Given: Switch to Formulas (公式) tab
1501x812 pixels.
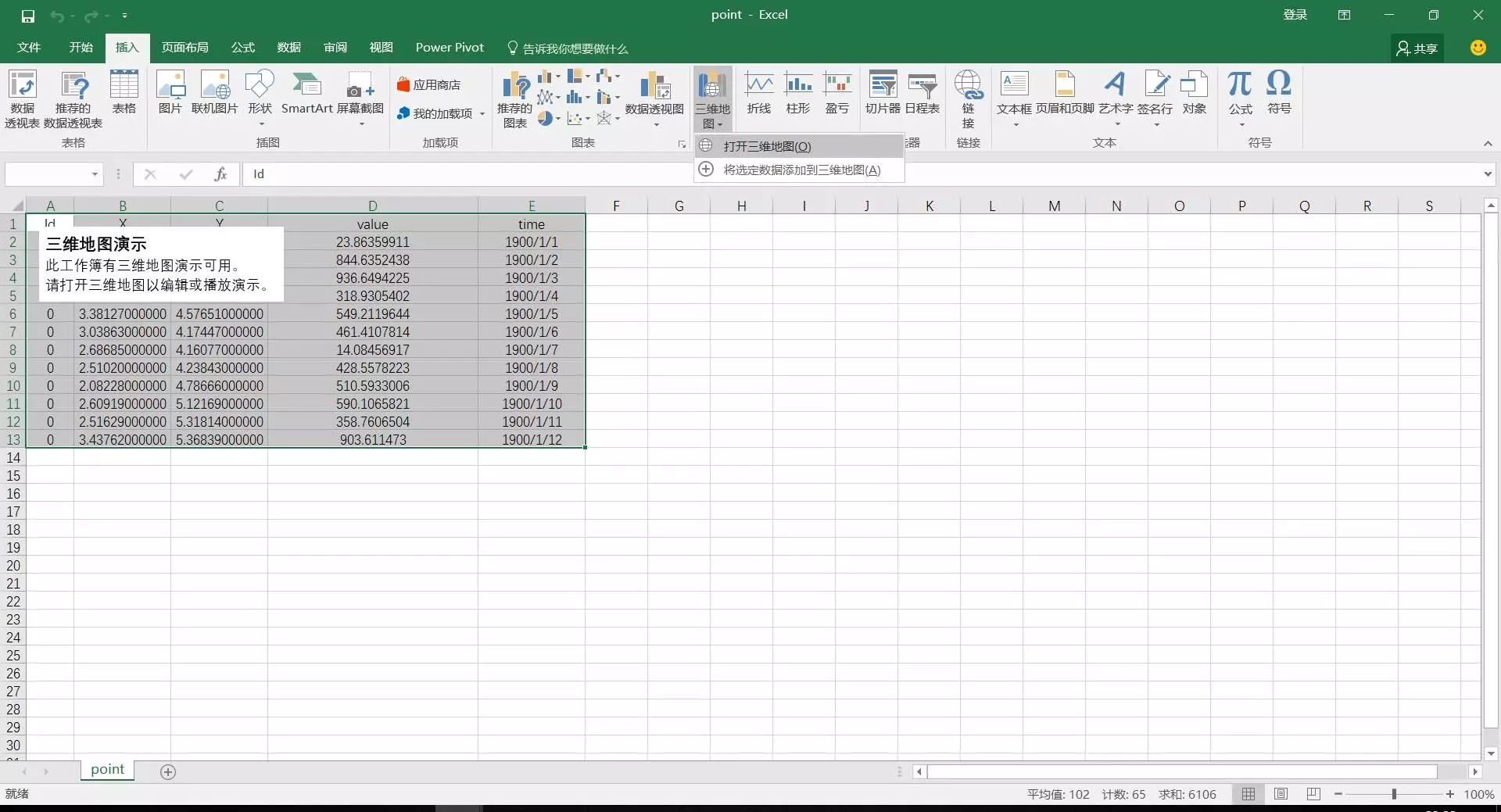Looking at the screenshot, I should click(243, 48).
